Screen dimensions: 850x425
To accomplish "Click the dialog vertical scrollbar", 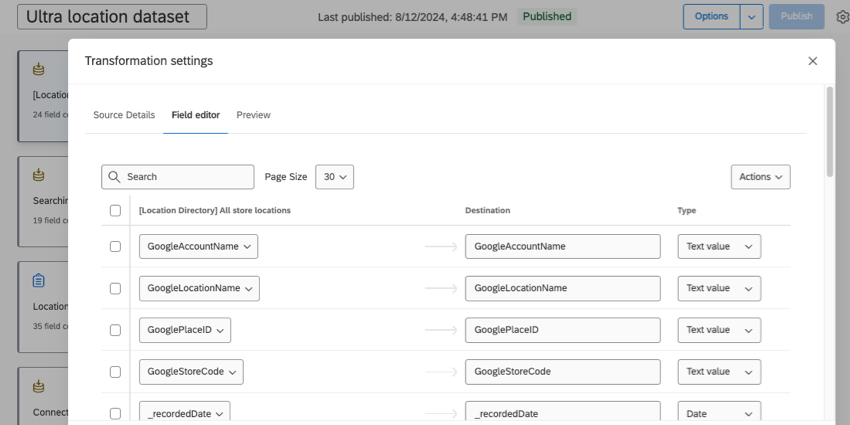I will coord(830,131).
